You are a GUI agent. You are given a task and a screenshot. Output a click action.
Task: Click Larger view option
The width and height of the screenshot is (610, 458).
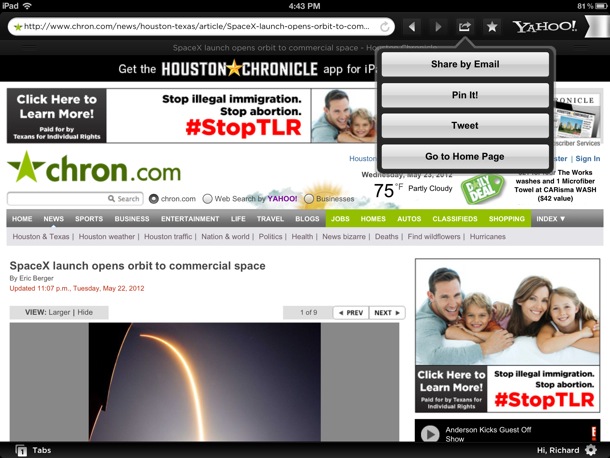point(60,312)
